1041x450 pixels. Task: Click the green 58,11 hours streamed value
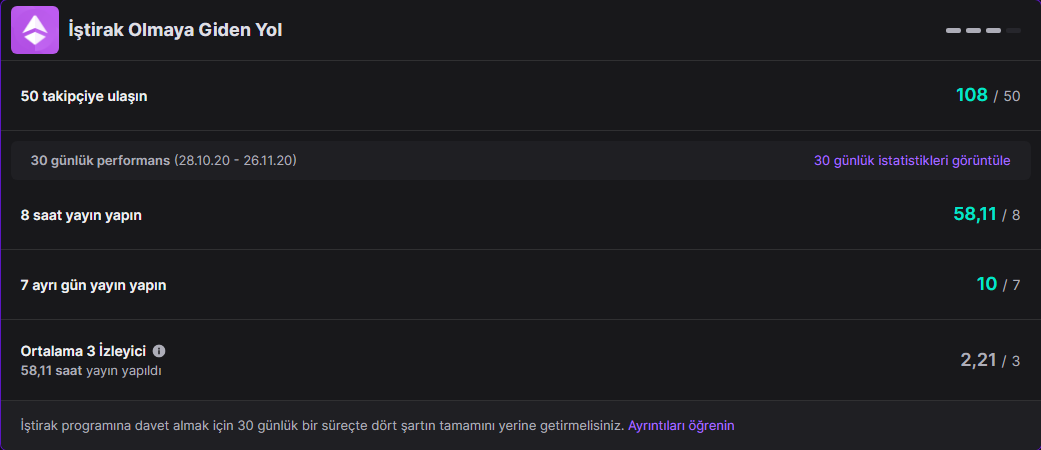974,213
